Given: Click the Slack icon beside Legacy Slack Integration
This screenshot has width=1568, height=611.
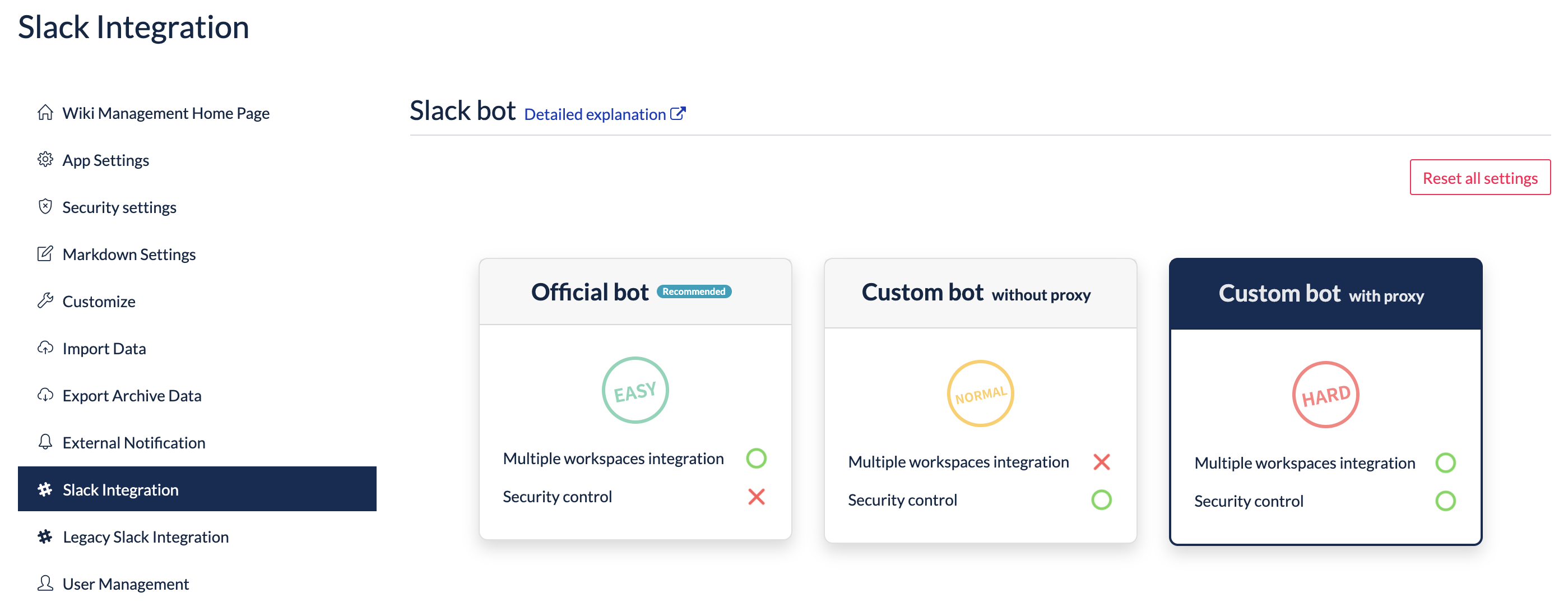Looking at the screenshot, I should (x=45, y=536).
